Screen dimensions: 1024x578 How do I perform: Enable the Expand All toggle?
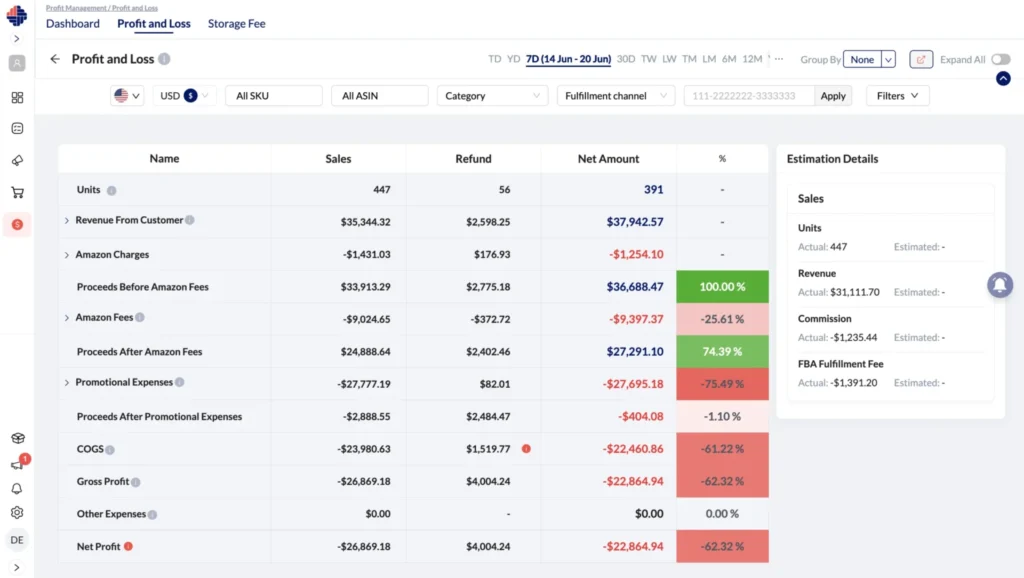point(1000,59)
